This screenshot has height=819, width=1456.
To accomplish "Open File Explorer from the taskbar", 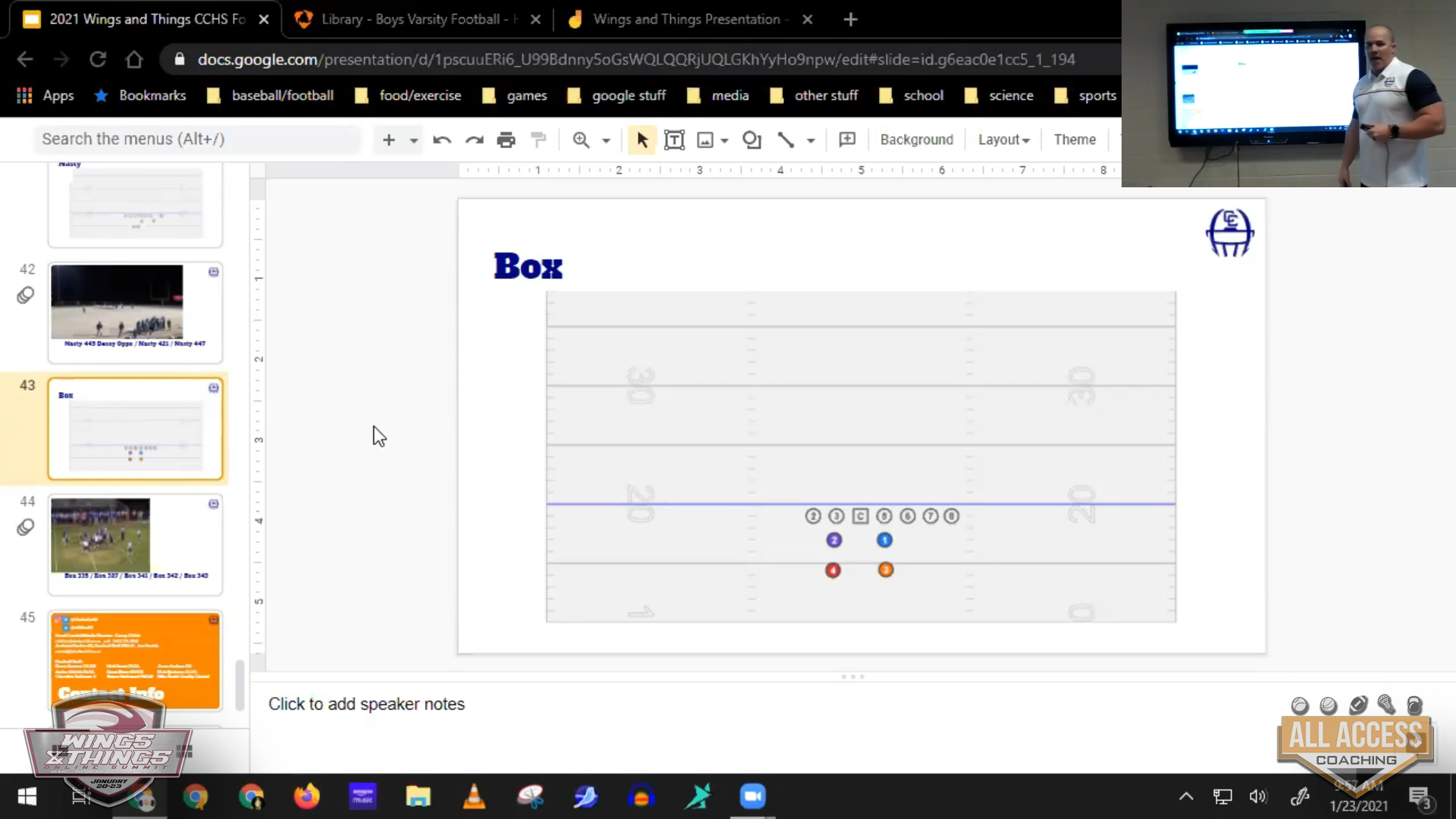I will 418,796.
